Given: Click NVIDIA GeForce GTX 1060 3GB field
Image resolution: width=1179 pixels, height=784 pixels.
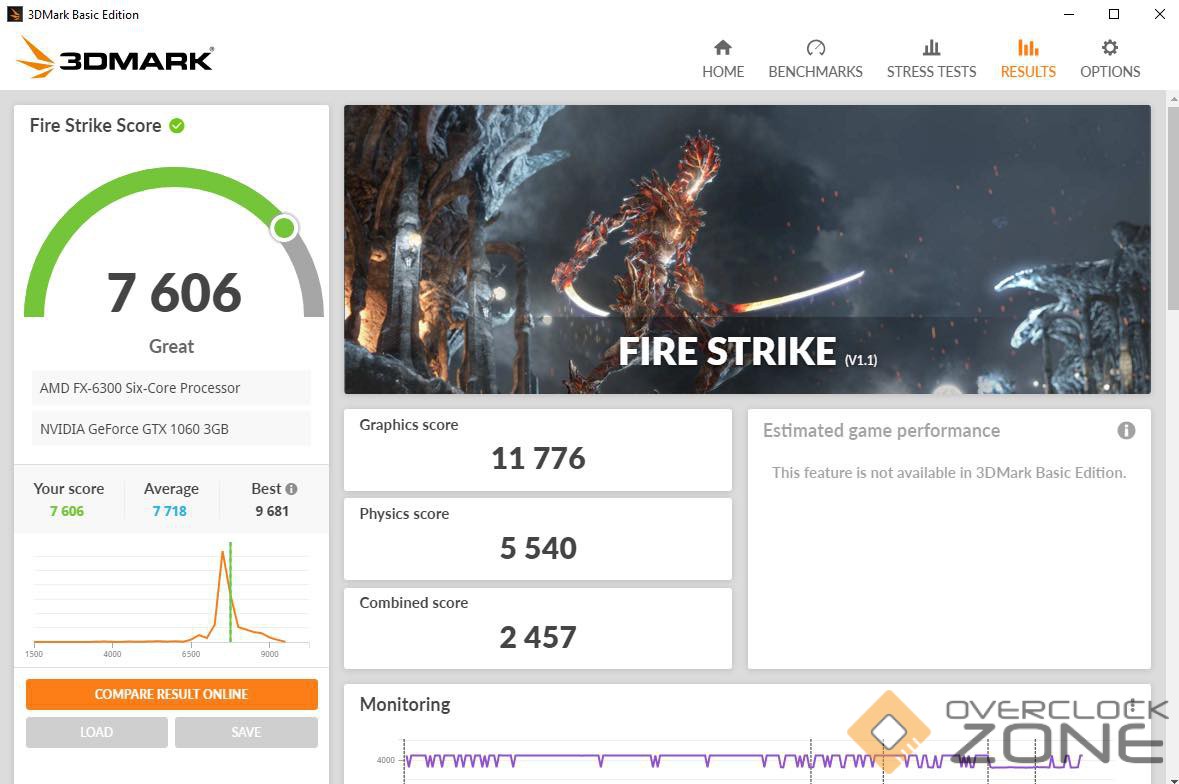Looking at the screenshot, I should click(171, 428).
